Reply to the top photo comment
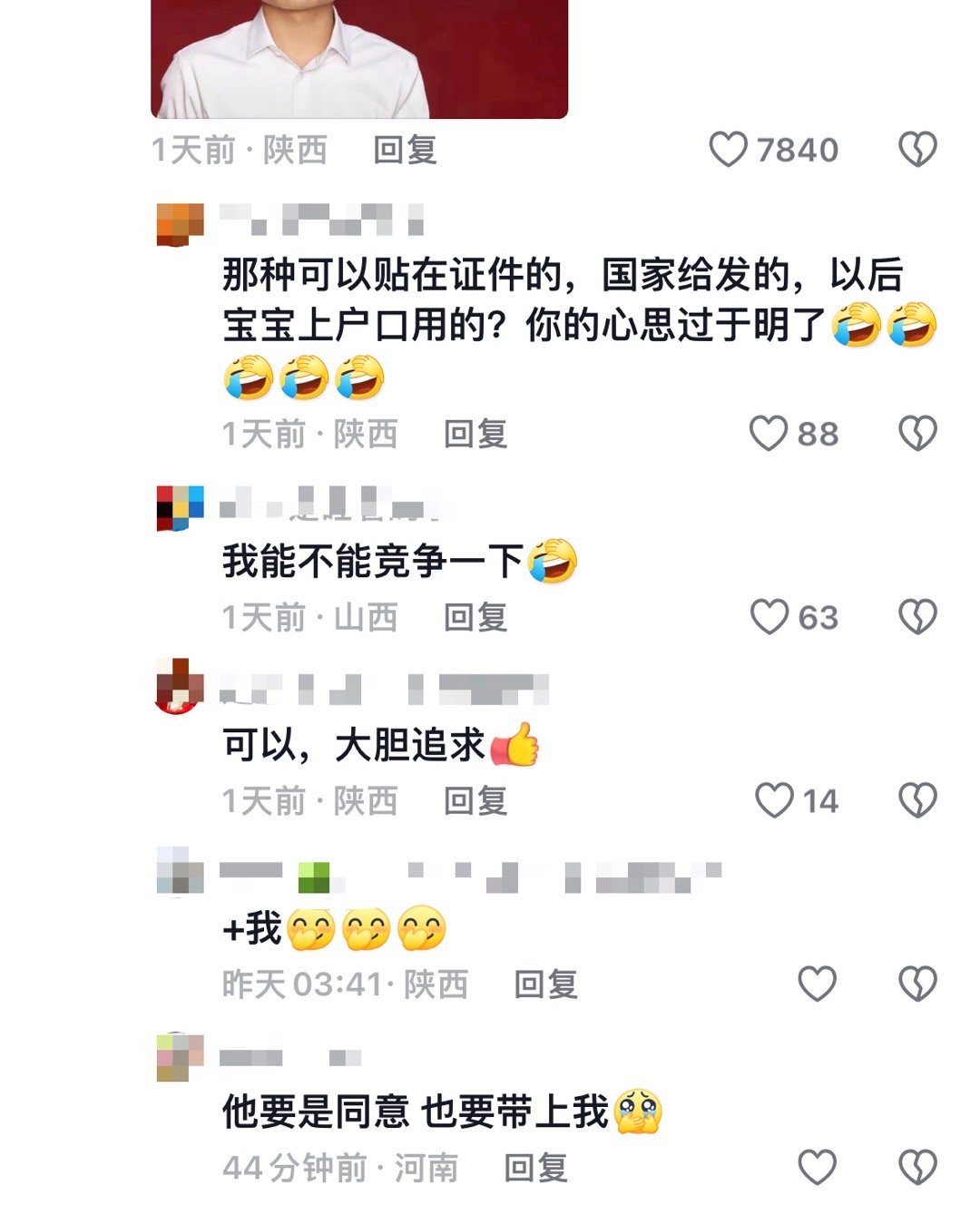Screen dimensions: 980x1205 405,150
